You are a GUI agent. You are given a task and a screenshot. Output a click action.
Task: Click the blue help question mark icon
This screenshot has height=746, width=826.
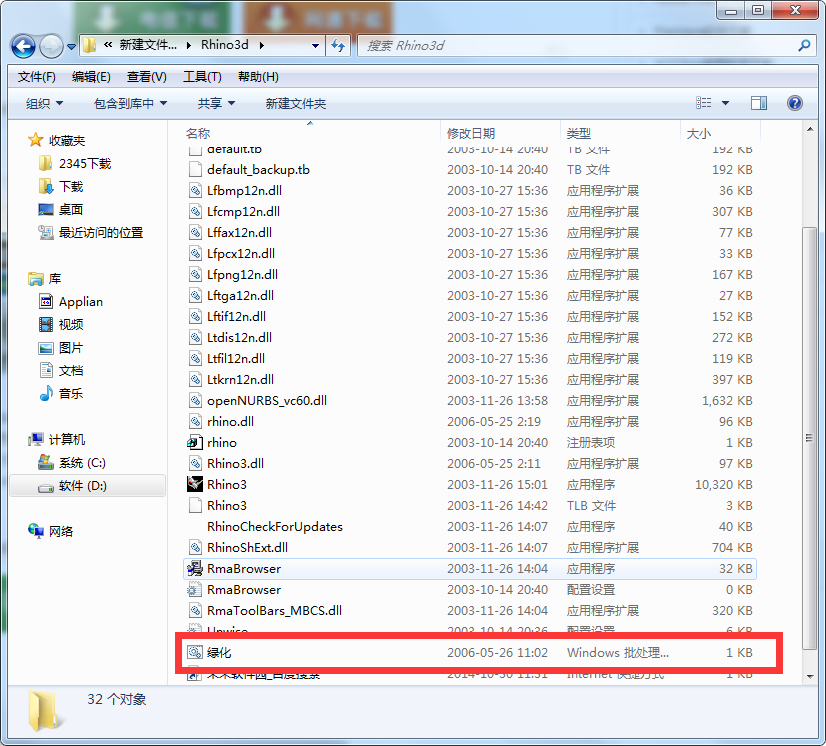point(794,103)
